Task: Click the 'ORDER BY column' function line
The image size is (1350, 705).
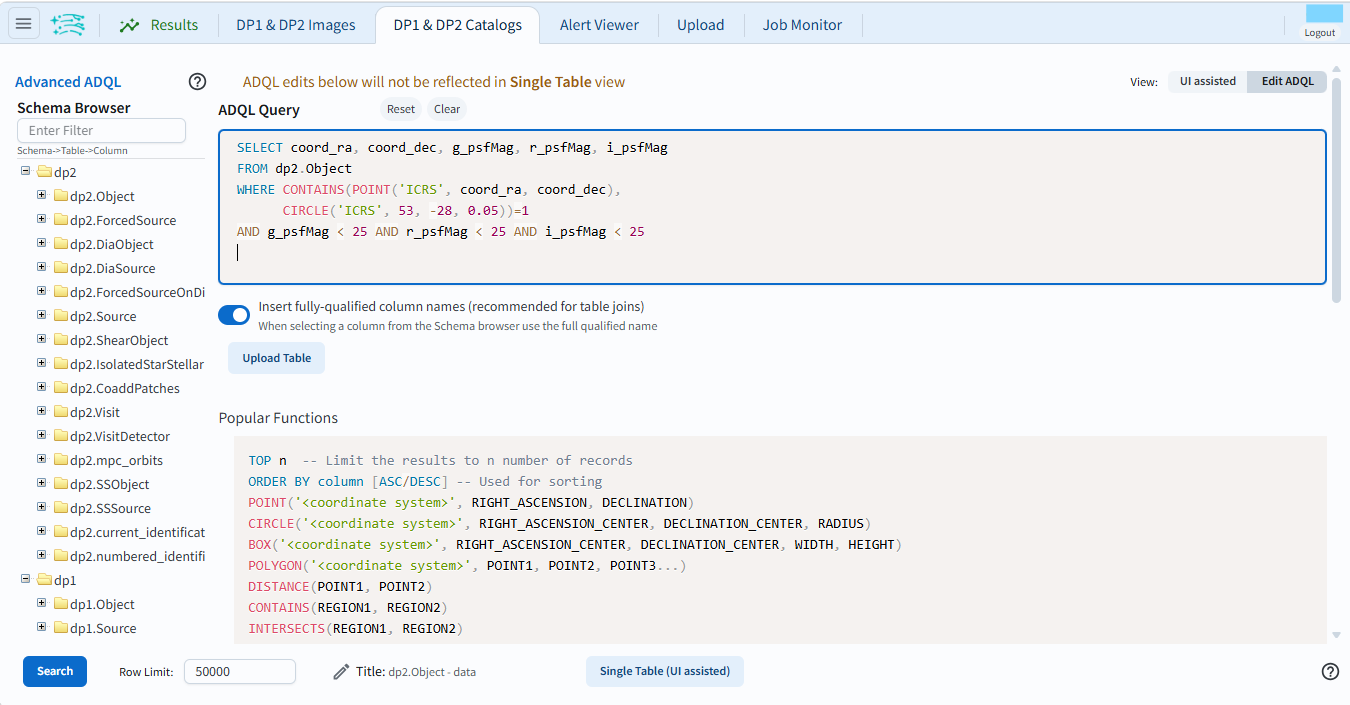Action: pos(425,481)
